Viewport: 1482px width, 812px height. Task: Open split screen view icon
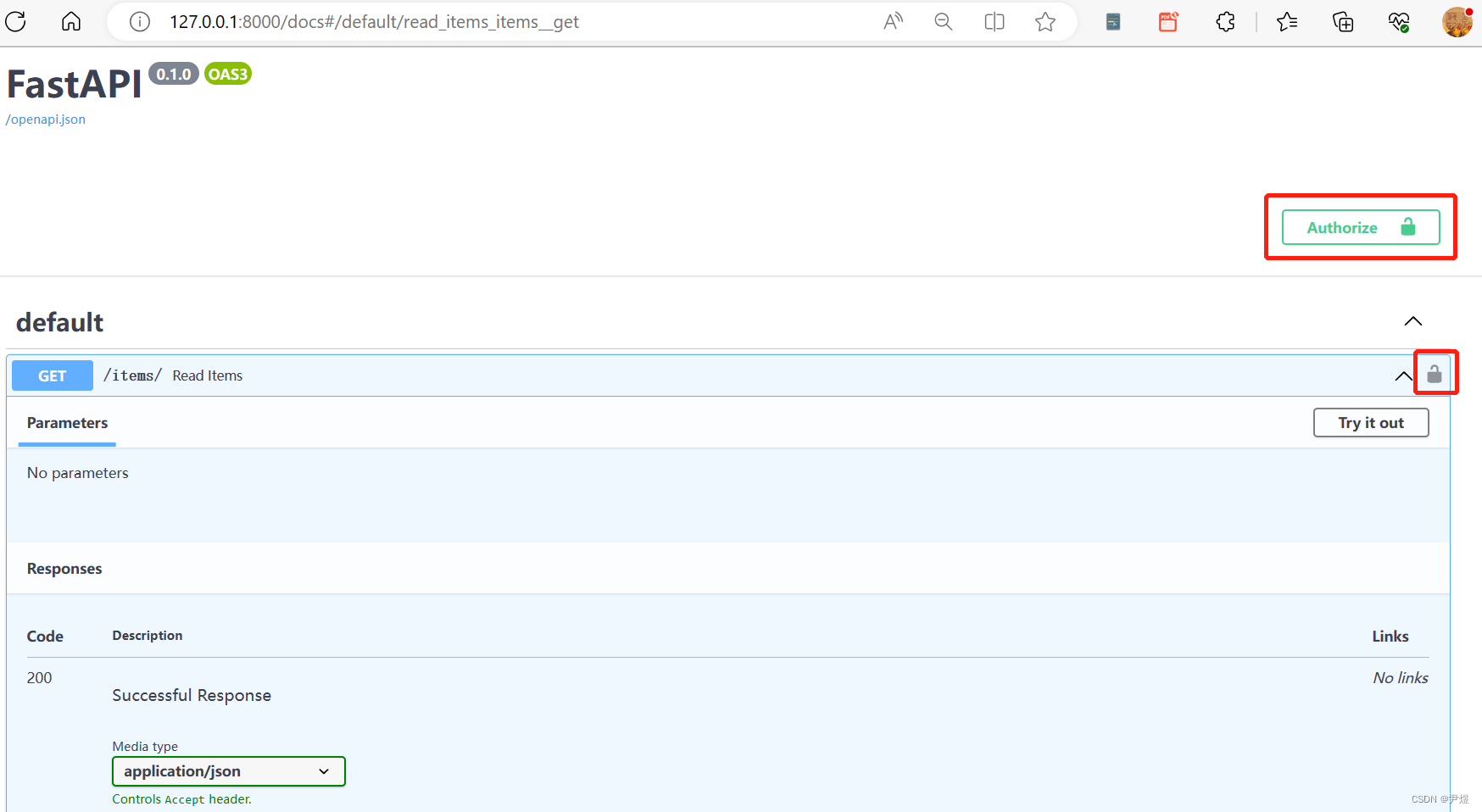(994, 22)
